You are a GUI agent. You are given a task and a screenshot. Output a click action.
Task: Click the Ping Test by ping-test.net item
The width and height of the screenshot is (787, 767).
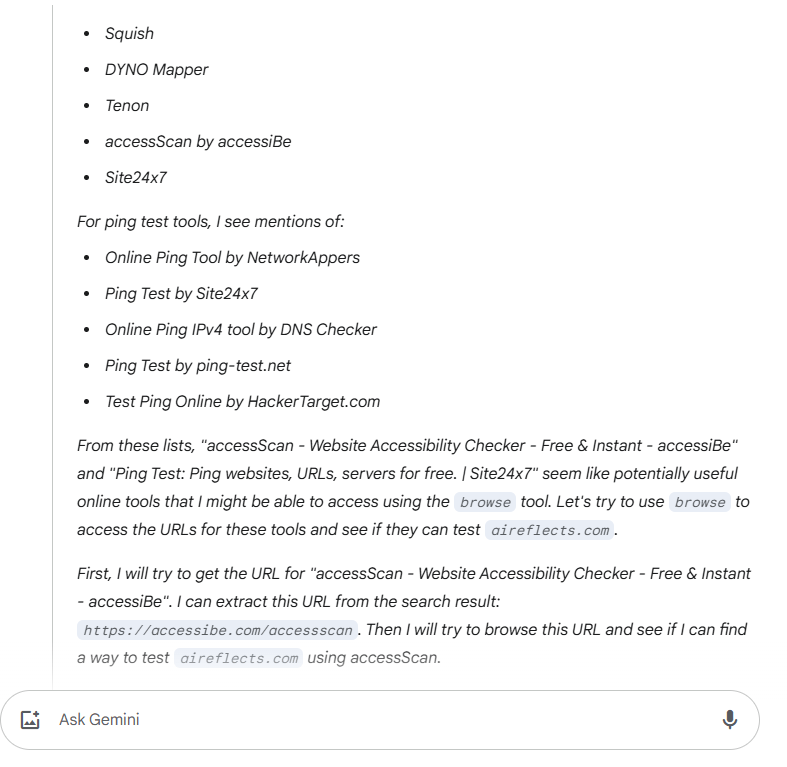coord(198,365)
